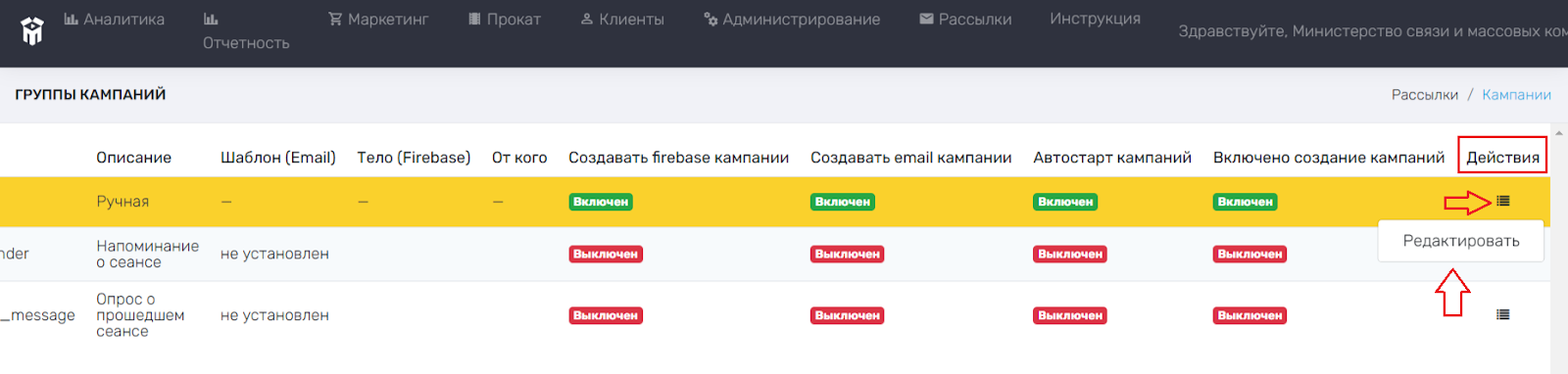Open the Маркетинг menu
The height and width of the screenshot is (374, 1568).
378,20
